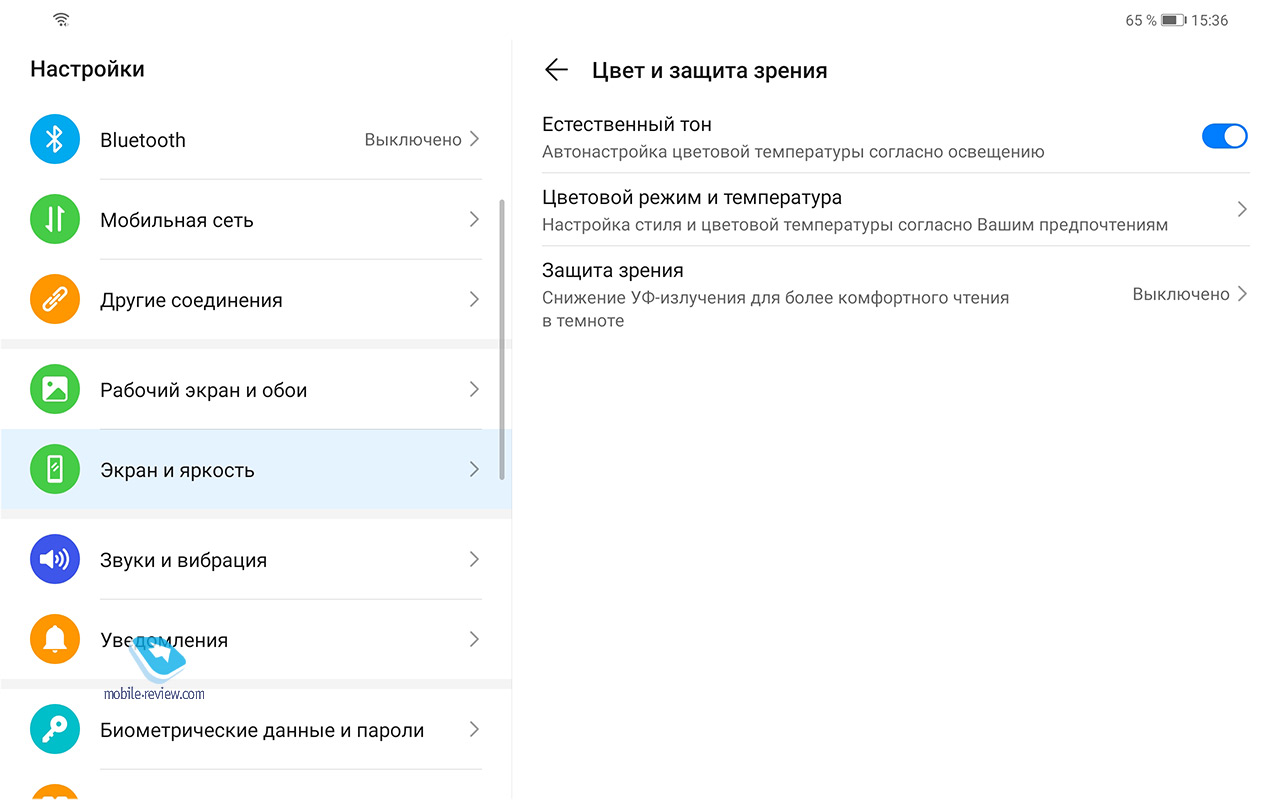Tap the Wi-Fi status icon
This screenshot has height=800, width=1280.
[62, 20]
